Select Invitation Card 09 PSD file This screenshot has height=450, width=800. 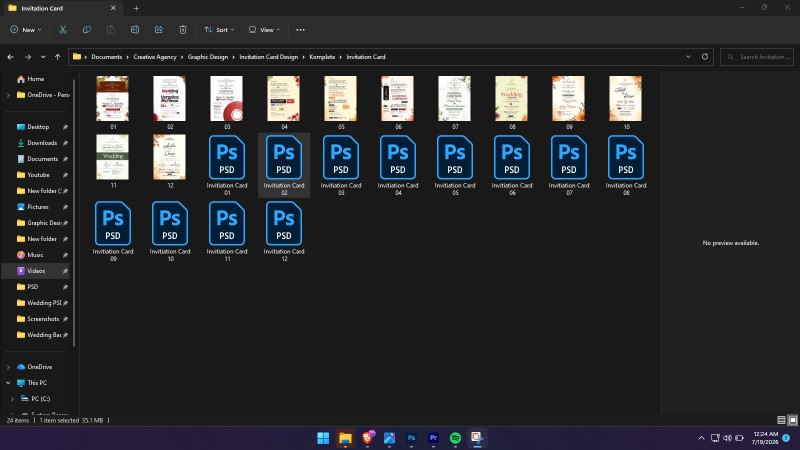[x=113, y=231]
